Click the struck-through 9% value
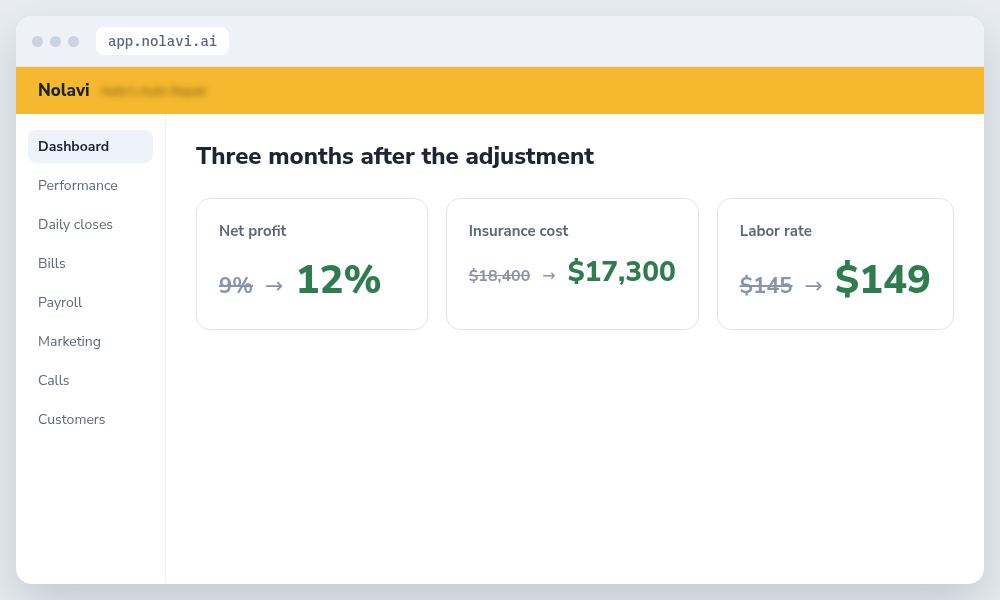 (235, 284)
